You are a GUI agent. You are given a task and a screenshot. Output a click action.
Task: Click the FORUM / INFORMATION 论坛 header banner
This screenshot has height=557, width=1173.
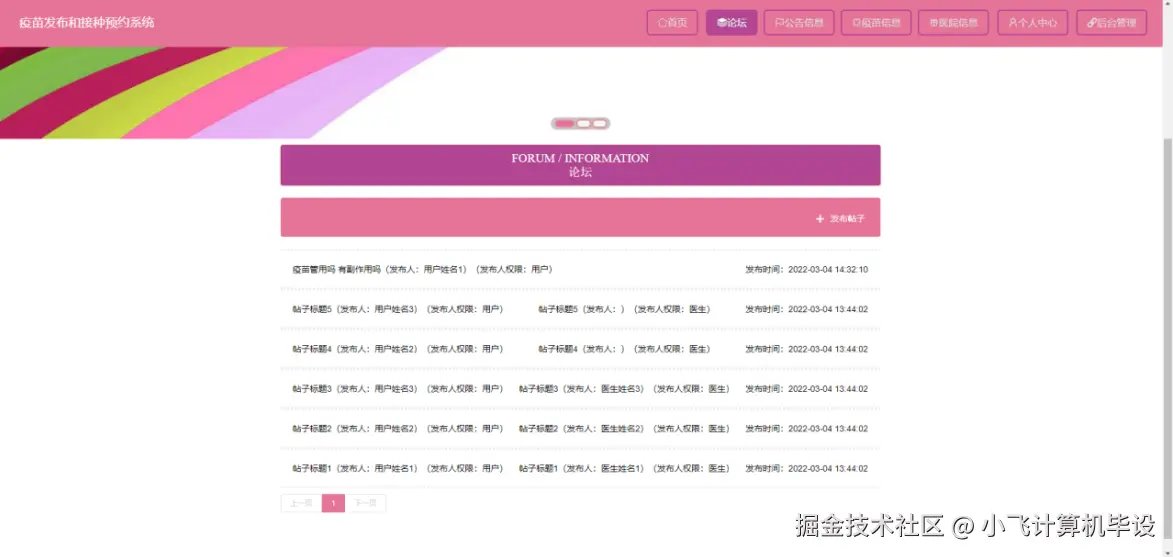tap(581, 164)
